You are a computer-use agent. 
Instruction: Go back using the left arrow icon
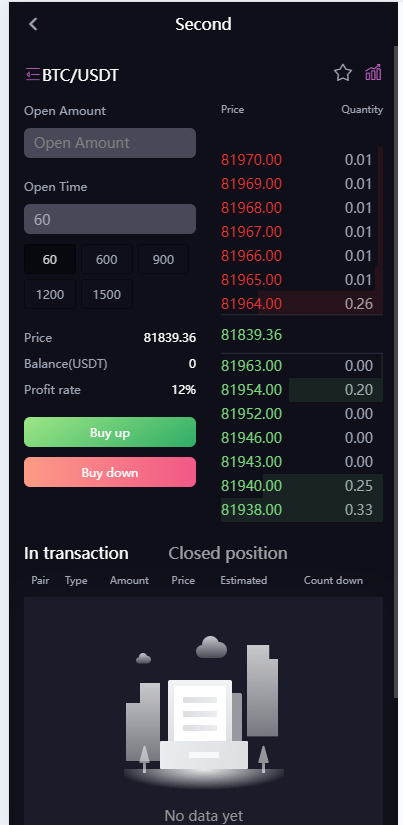coord(33,24)
